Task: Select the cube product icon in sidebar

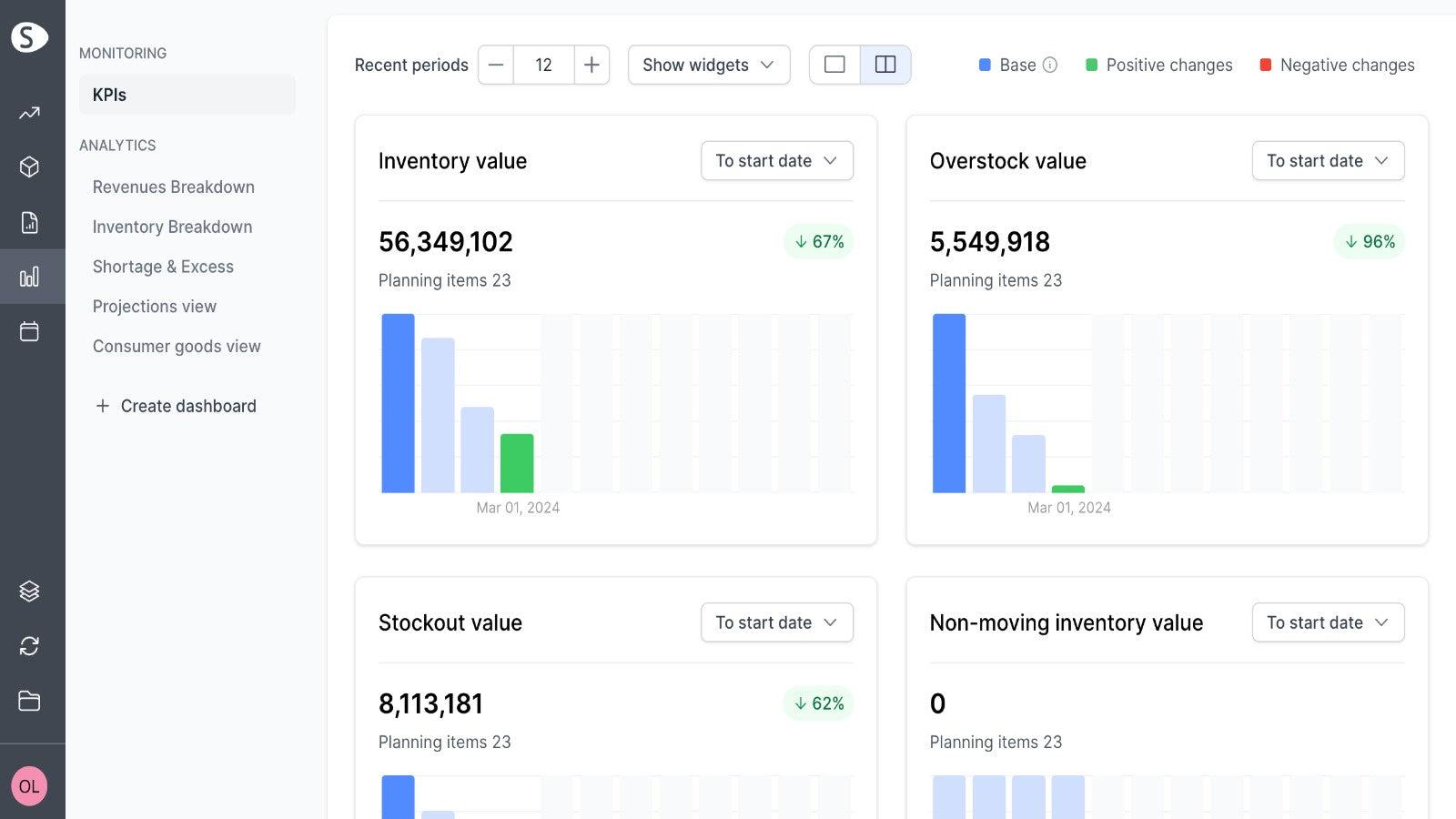Action: (30, 167)
